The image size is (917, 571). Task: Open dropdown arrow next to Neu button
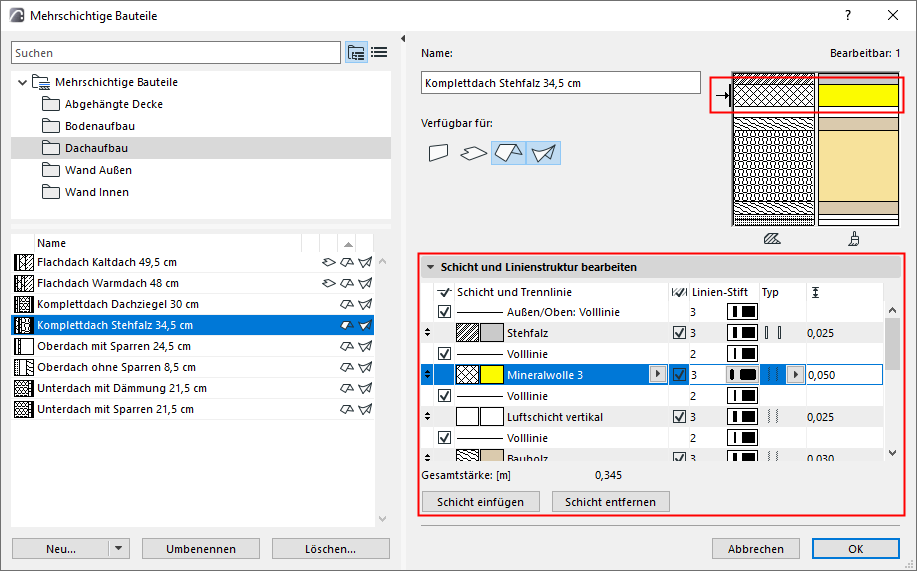(x=118, y=549)
